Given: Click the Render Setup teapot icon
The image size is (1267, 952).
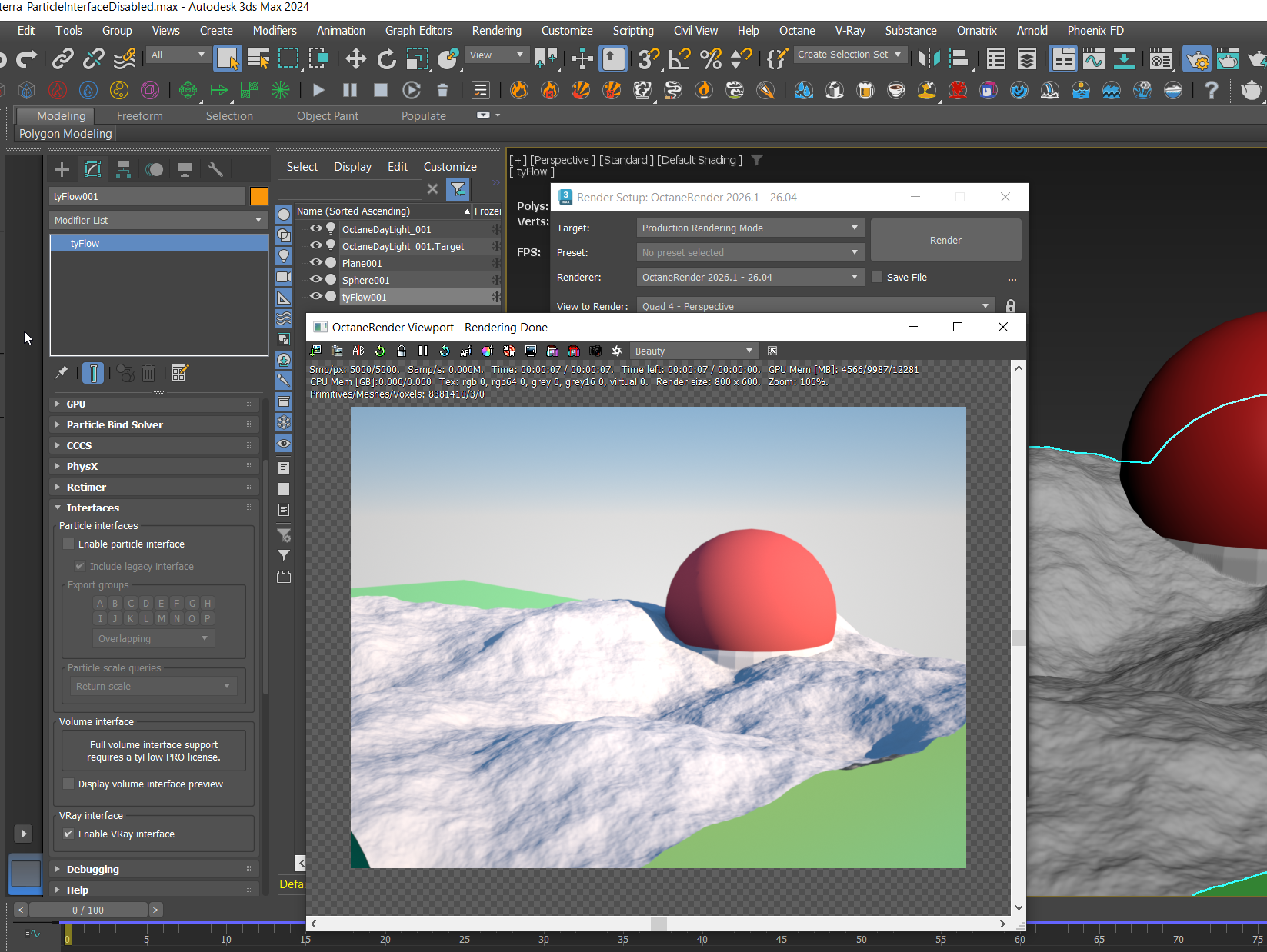Looking at the screenshot, I should click(x=1197, y=58).
